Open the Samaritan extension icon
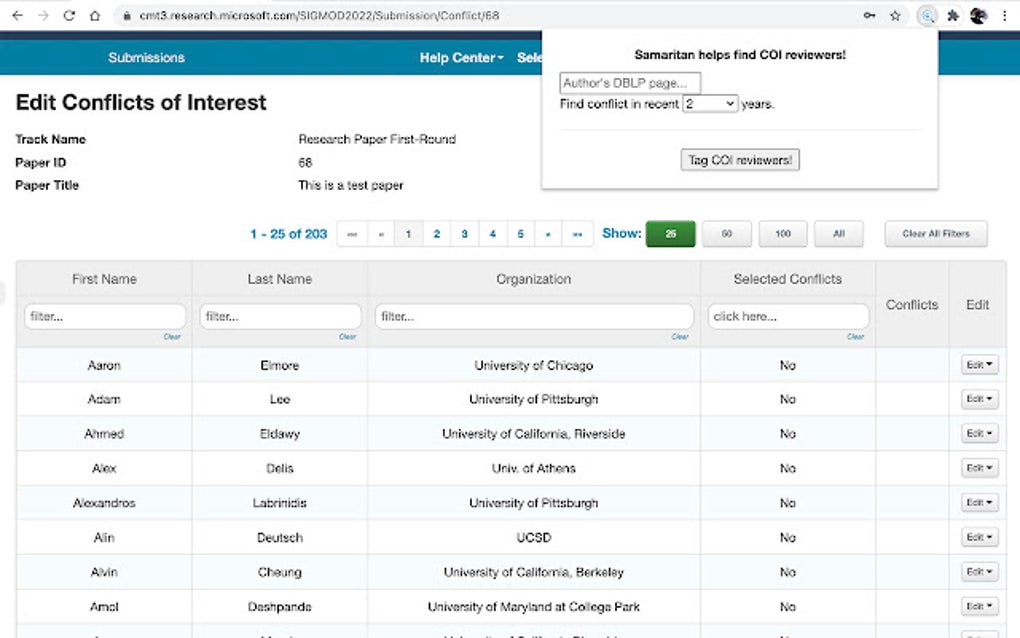The image size is (1020, 638). tap(927, 16)
